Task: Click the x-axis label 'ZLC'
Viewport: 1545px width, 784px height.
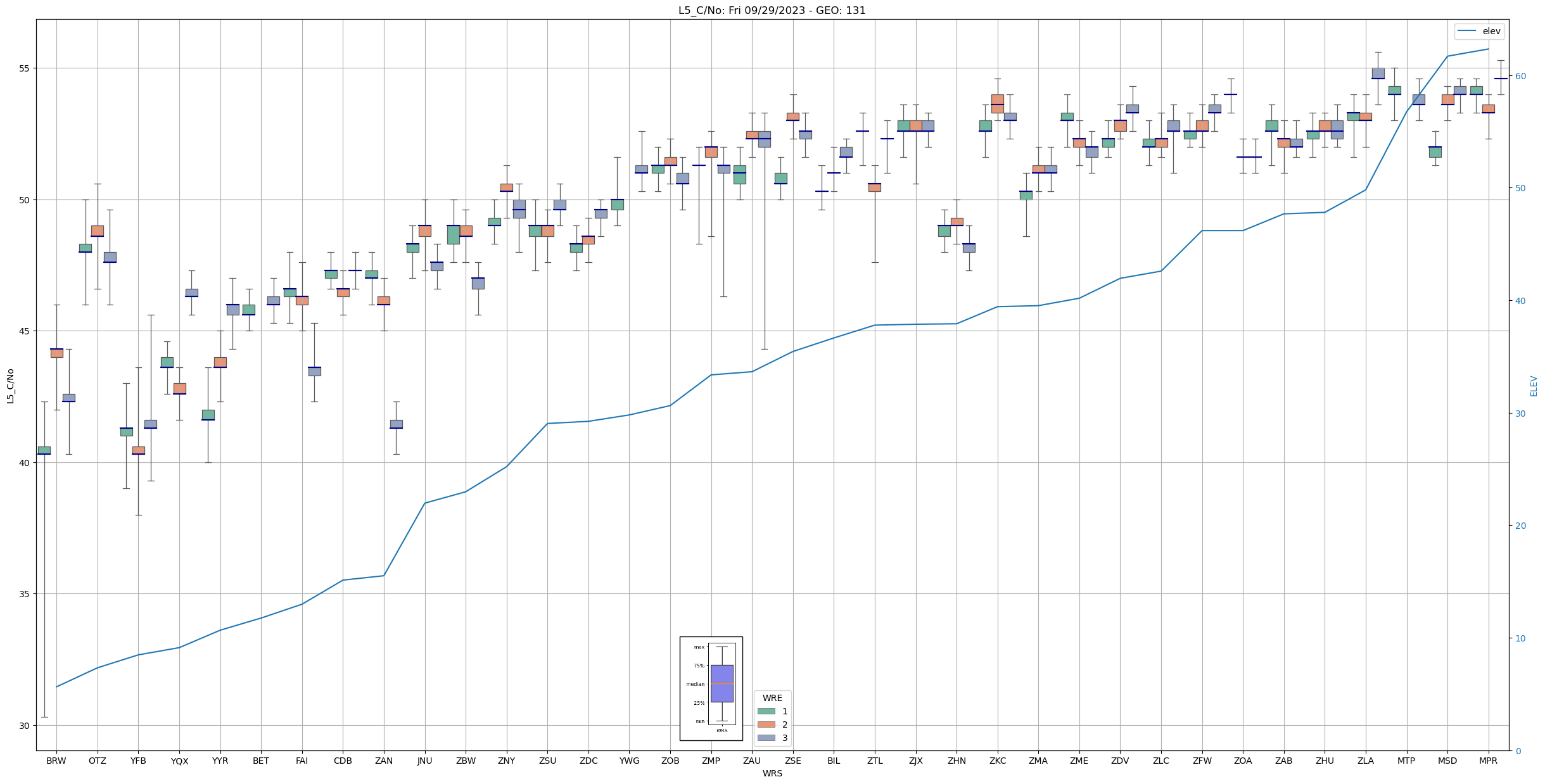Action: (x=1161, y=761)
